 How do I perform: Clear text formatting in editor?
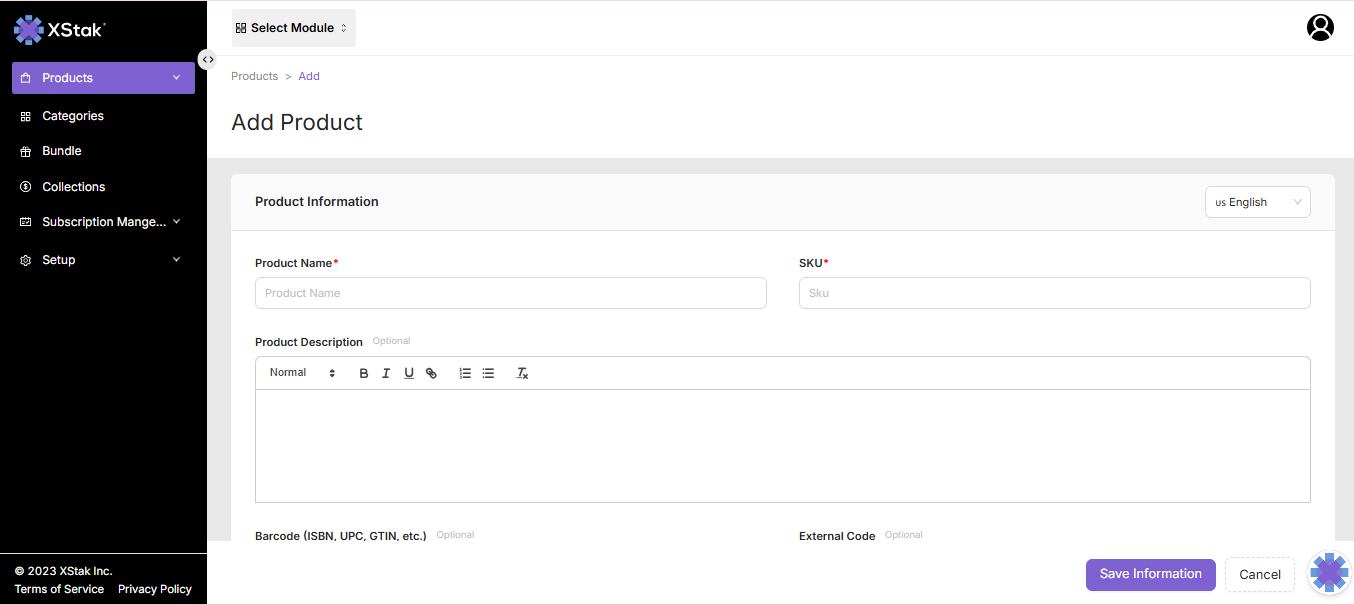[522, 373]
